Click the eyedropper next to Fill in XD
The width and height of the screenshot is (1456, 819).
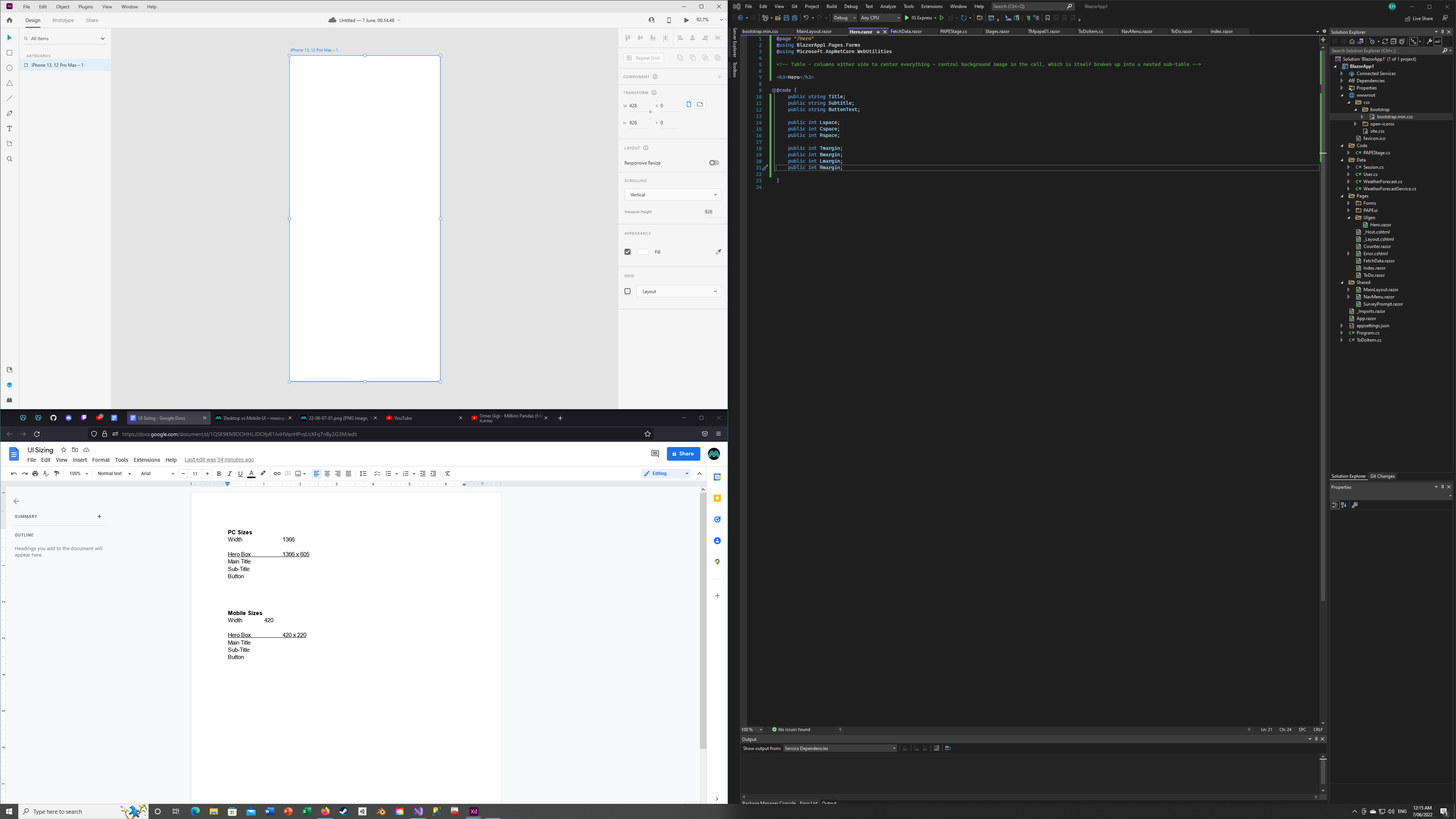[719, 252]
